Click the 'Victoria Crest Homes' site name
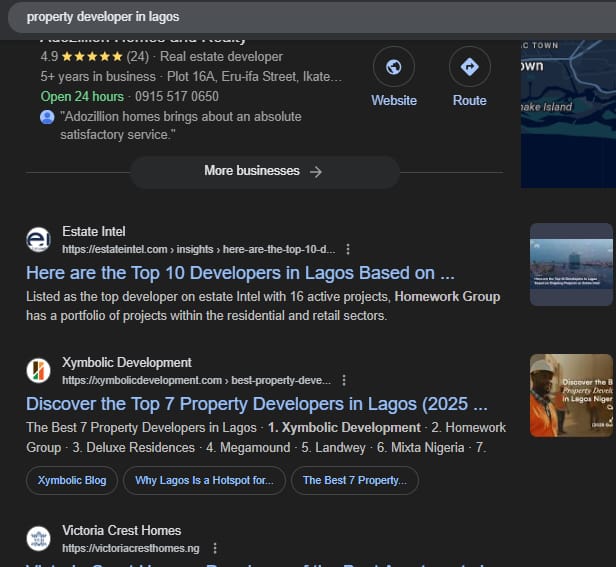616x567 pixels. tap(122, 530)
